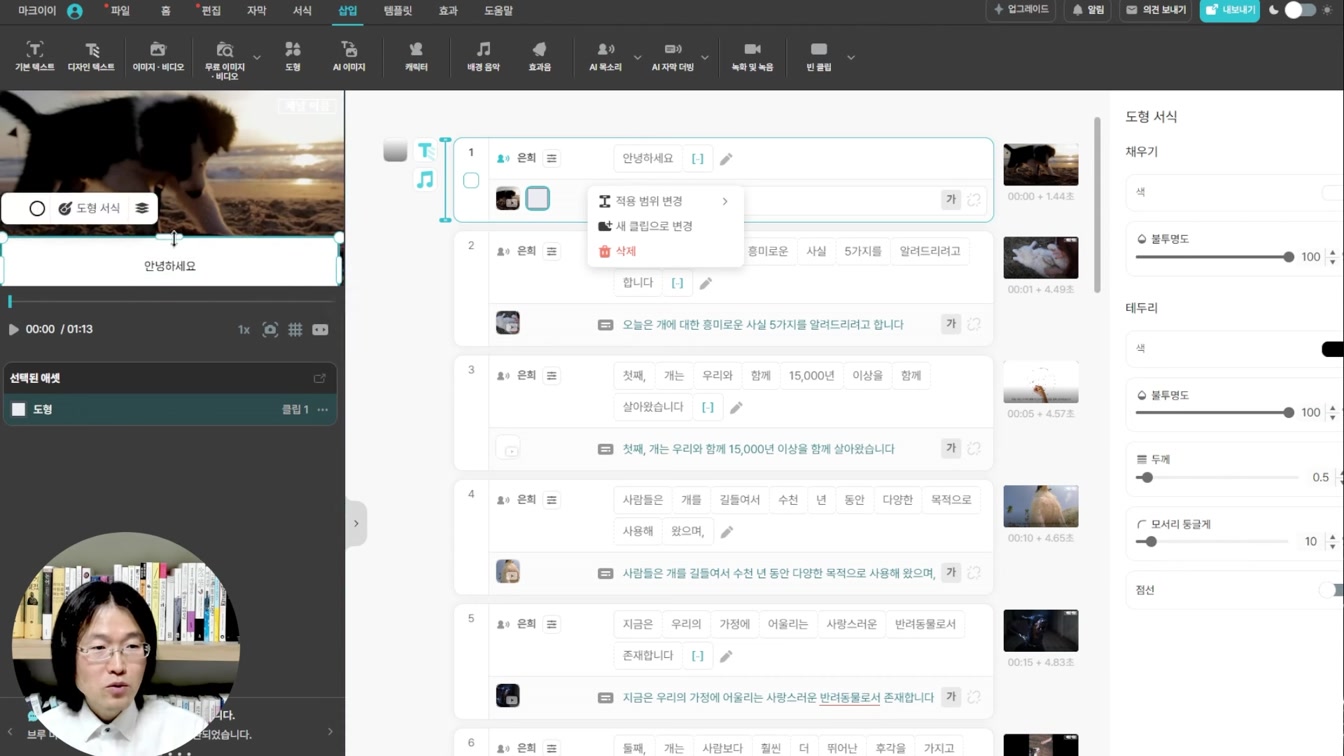Click the pencil edit icon in clip 4
This screenshot has height=756, width=1344.
click(727, 532)
